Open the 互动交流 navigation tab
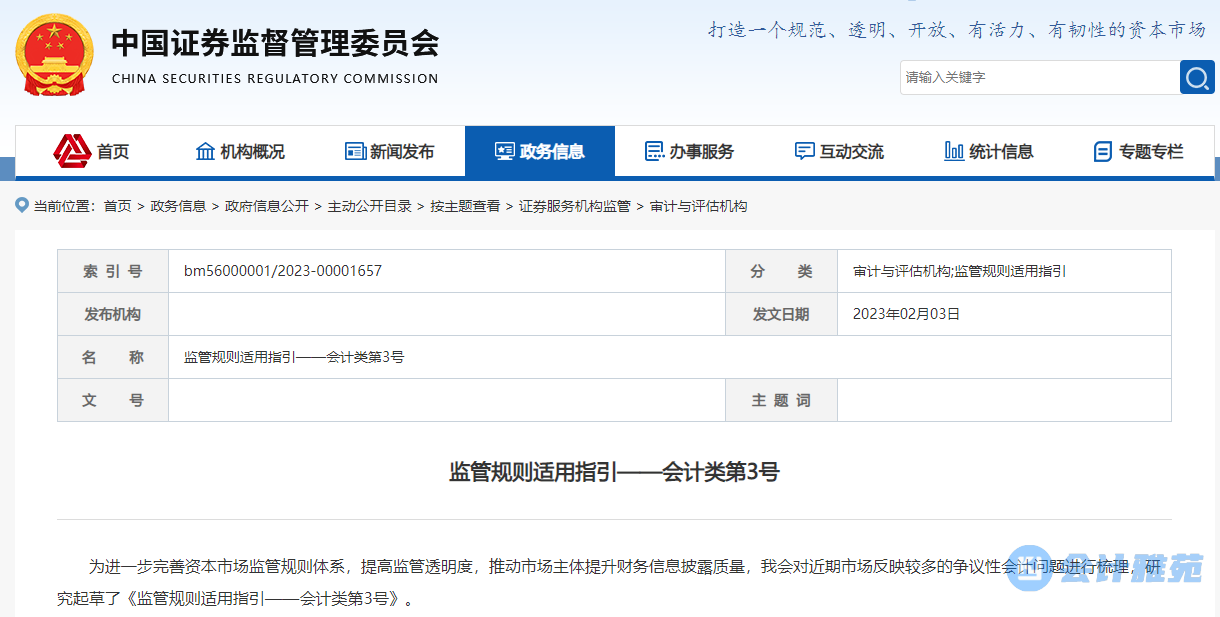The height and width of the screenshot is (617, 1220). tap(840, 151)
